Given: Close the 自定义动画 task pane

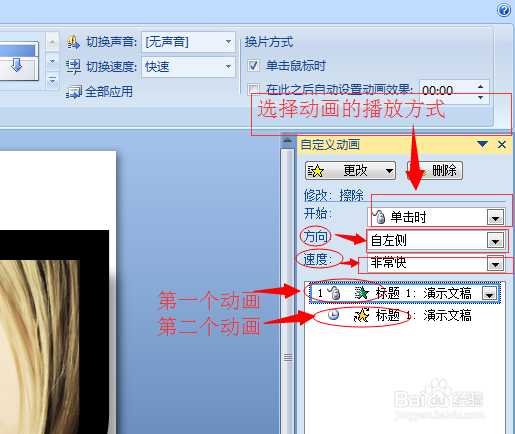Looking at the screenshot, I should (x=502, y=144).
